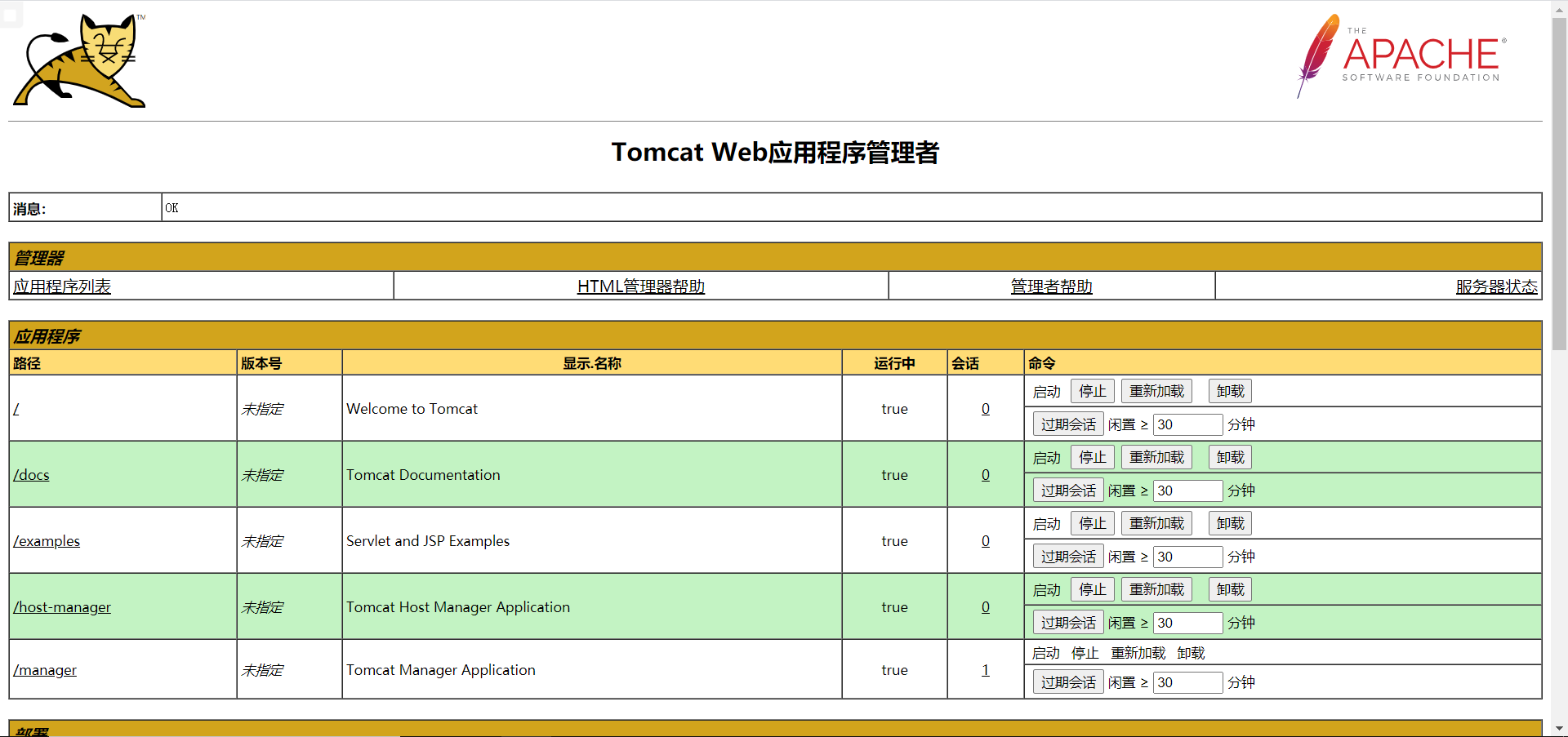Image resolution: width=1568 pixels, height=737 pixels.
Task: Click the Apache Software Foundation logo
Action: 1401,55
